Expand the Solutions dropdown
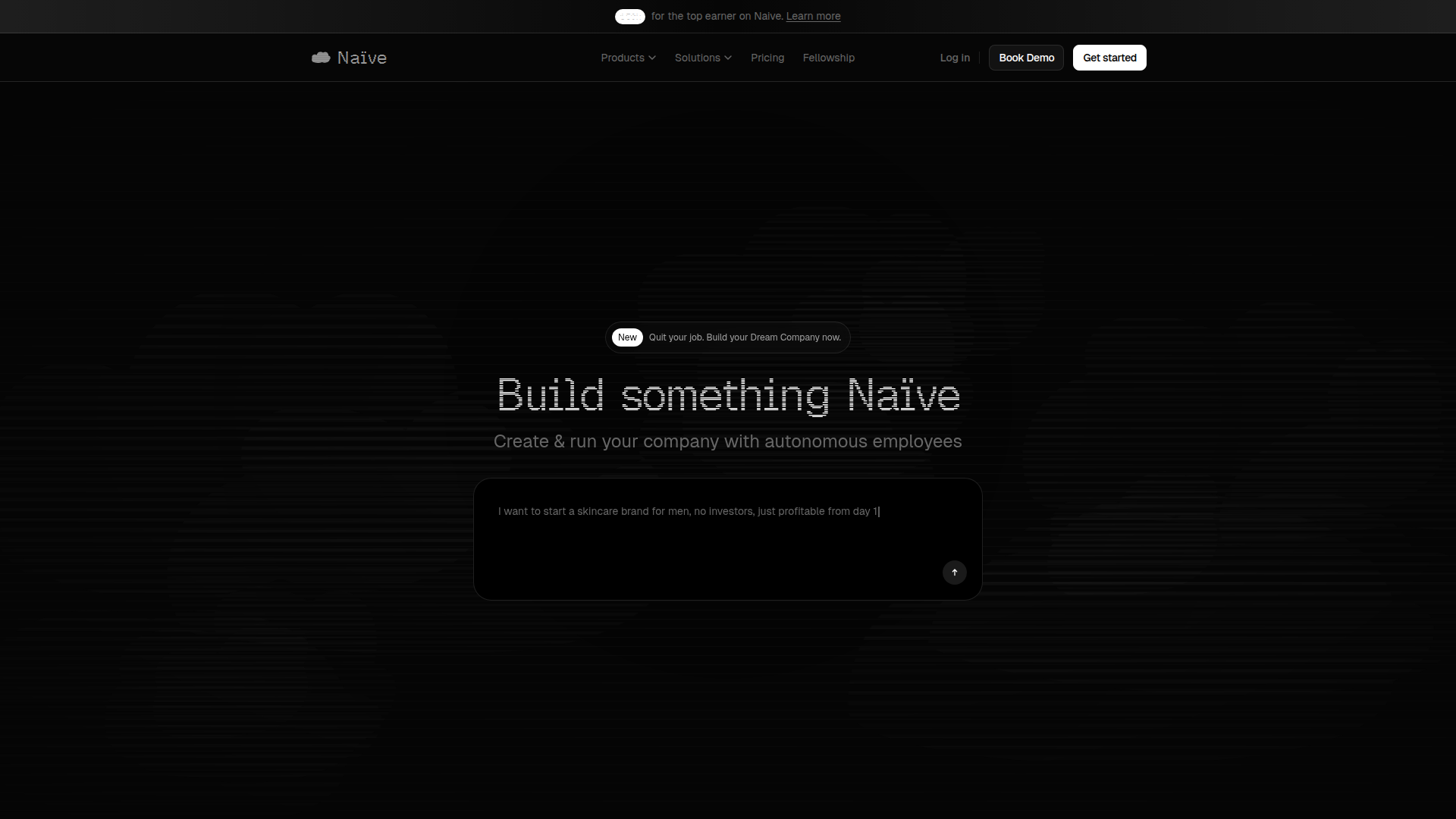Viewport: 1456px width, 819px height. [x=702, y=57]
